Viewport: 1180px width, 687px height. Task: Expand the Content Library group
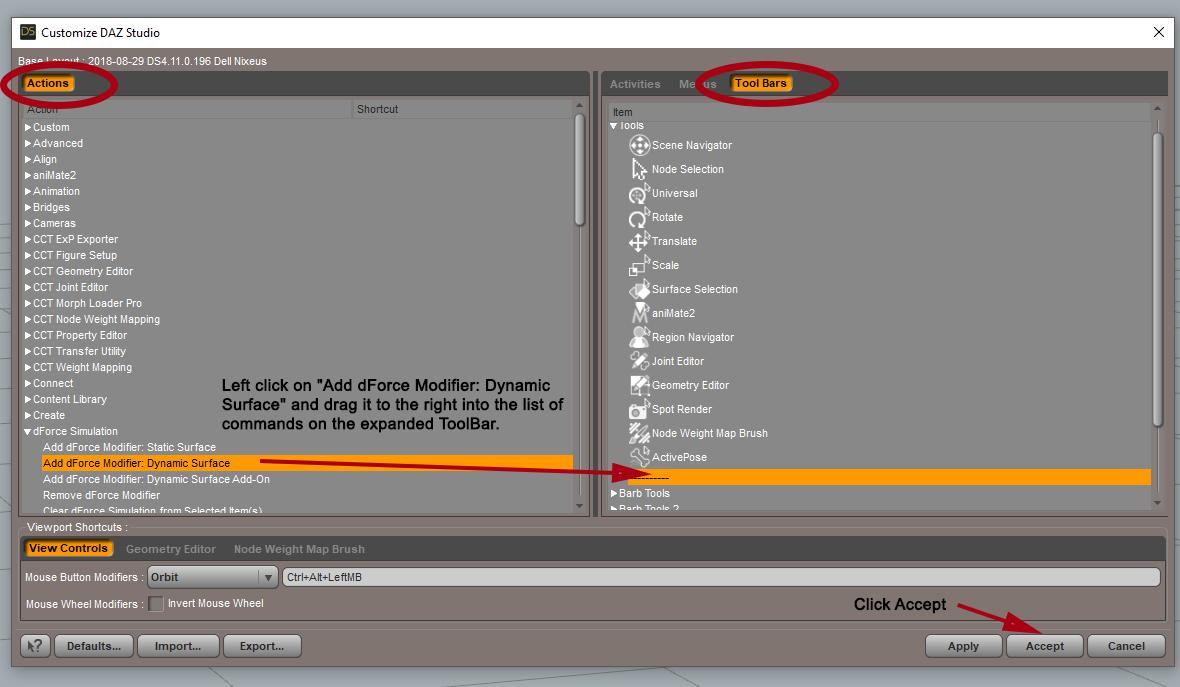pyautogui.click(x=28, y=399)
